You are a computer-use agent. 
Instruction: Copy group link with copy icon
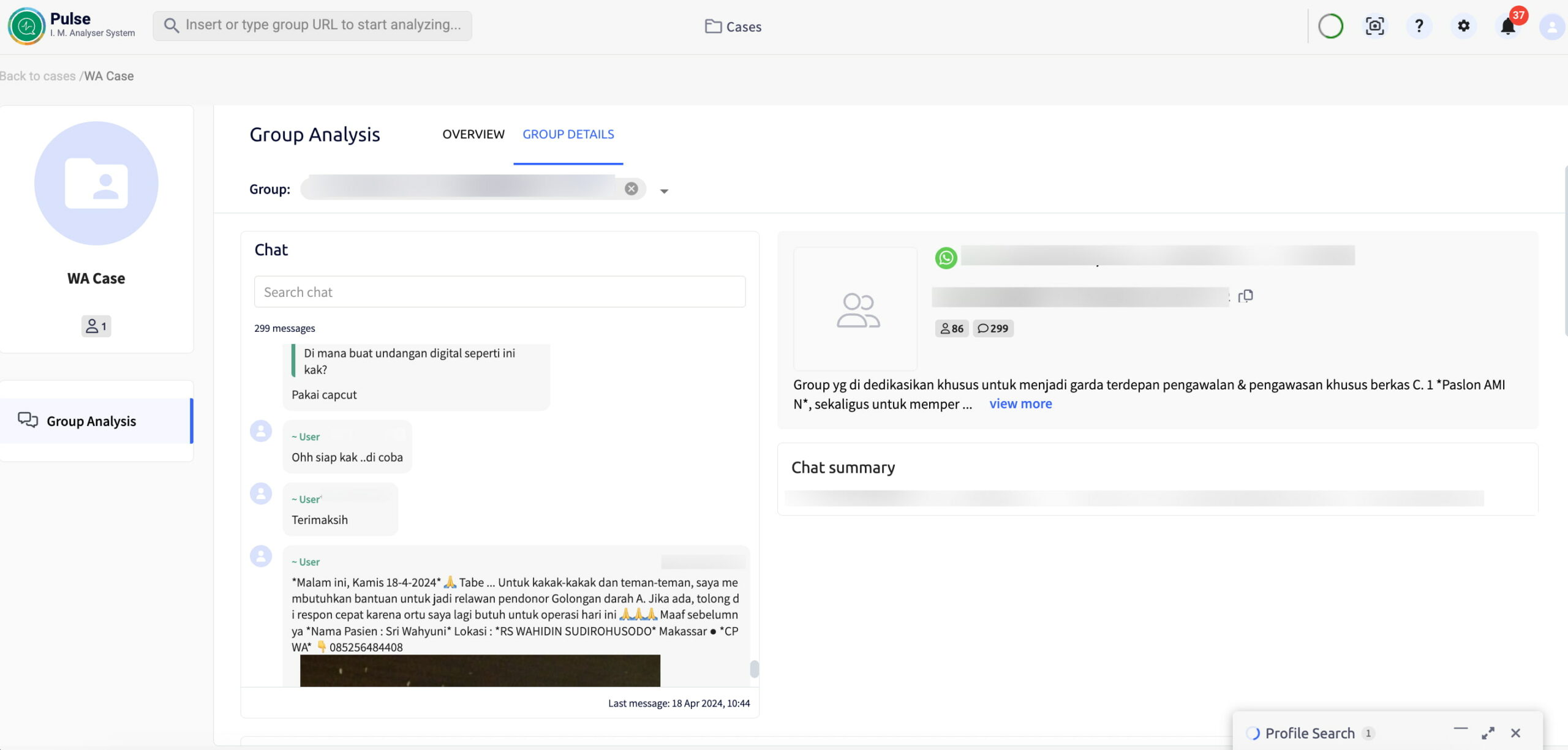point(1245,296)
